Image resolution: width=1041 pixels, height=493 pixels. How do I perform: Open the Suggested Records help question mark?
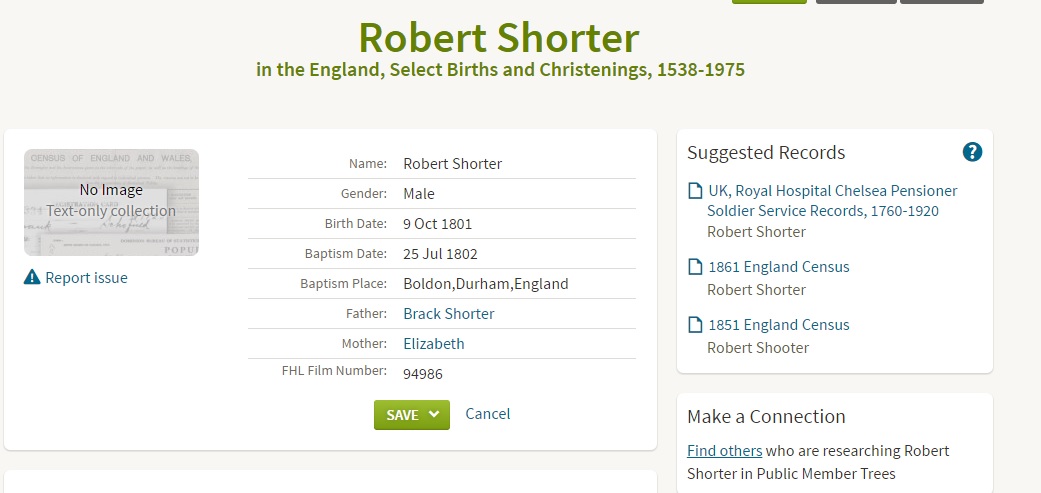(x=972, y=152)
